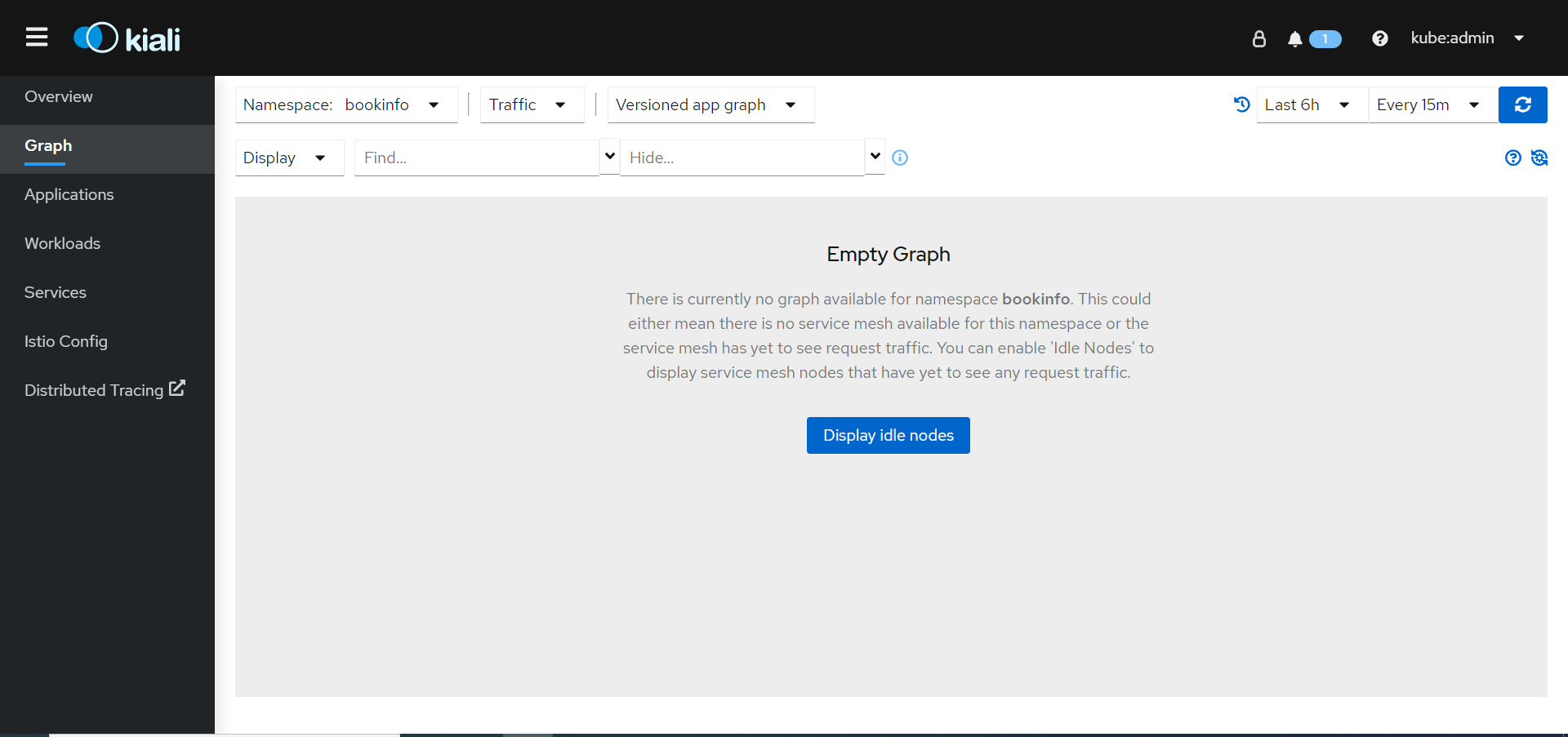Open the help question mark menu
This screenshot has height=737, width=1568.
coord(1379,38)
